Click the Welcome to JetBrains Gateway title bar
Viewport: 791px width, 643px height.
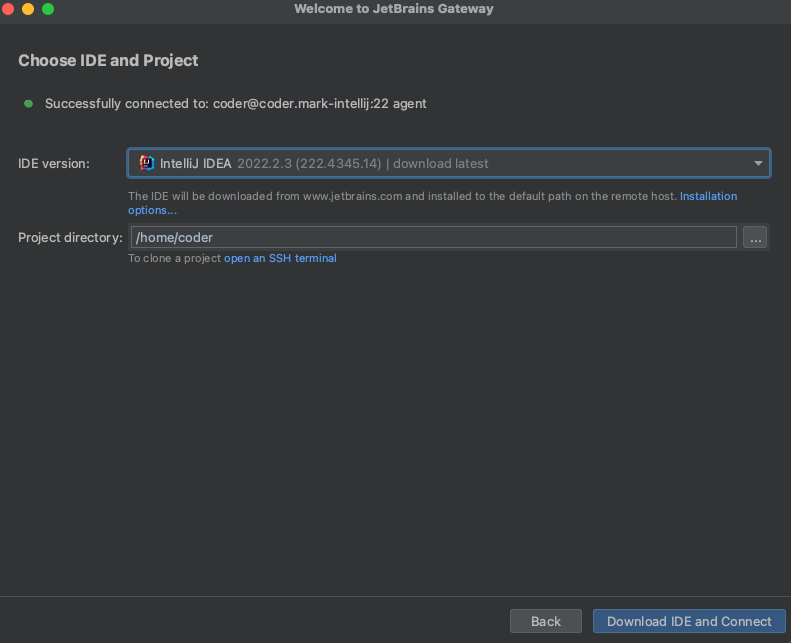tap(394, 9)
